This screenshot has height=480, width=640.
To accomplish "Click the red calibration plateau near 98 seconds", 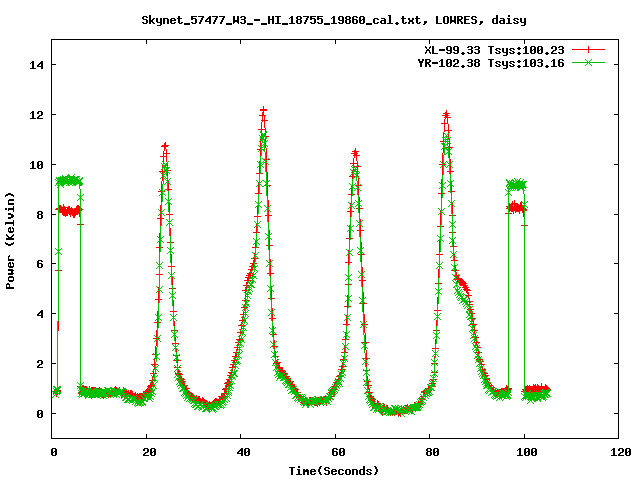I will click(x=516, y=207).
